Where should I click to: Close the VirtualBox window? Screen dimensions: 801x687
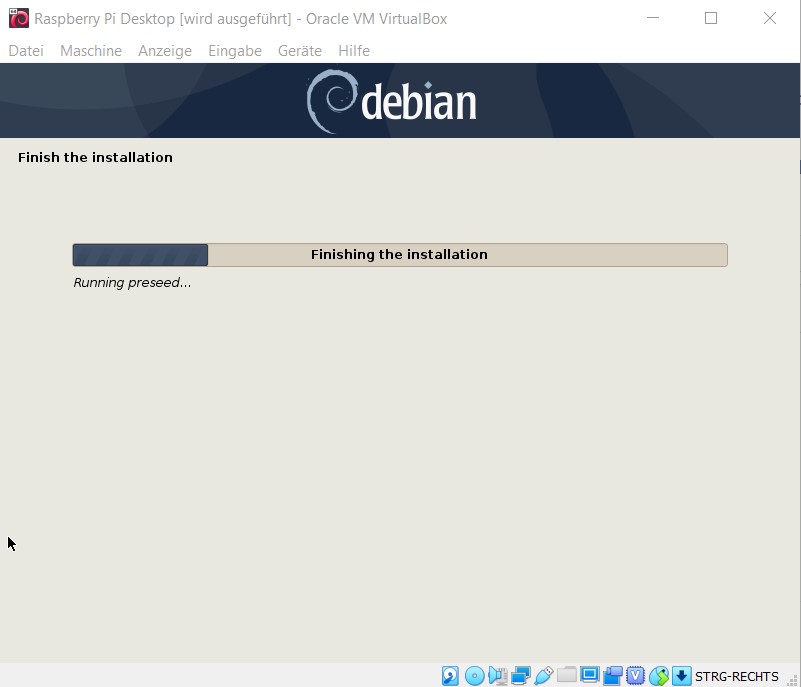click(770, 18)
